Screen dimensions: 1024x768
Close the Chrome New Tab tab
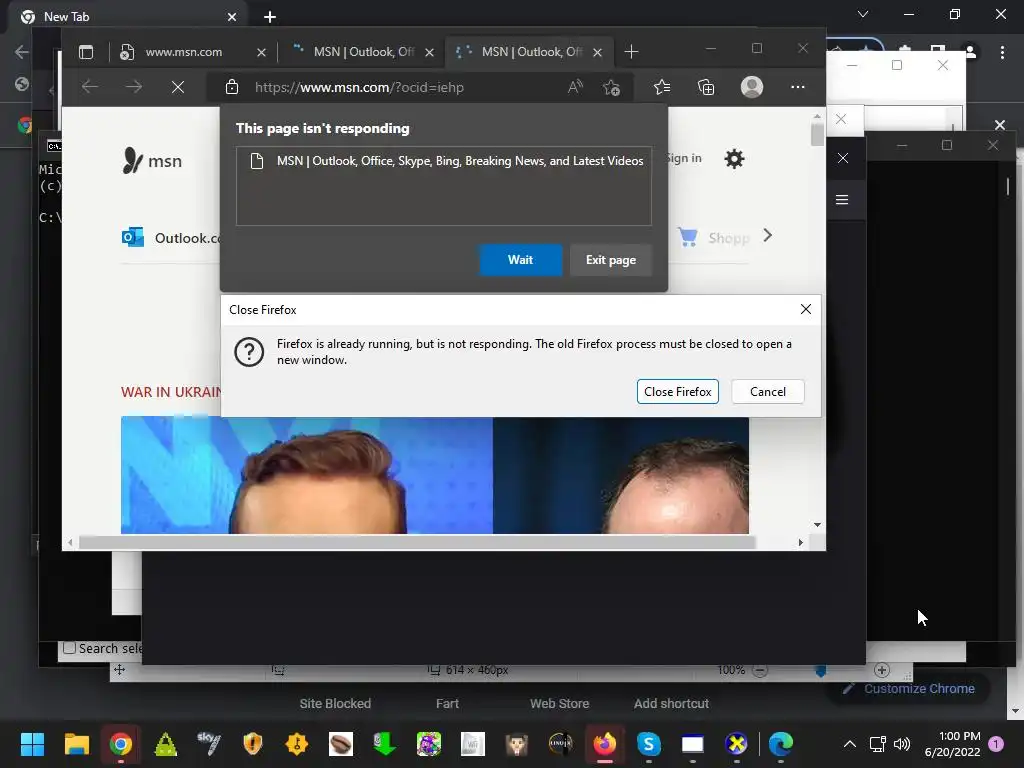click(x=232, y=17)
